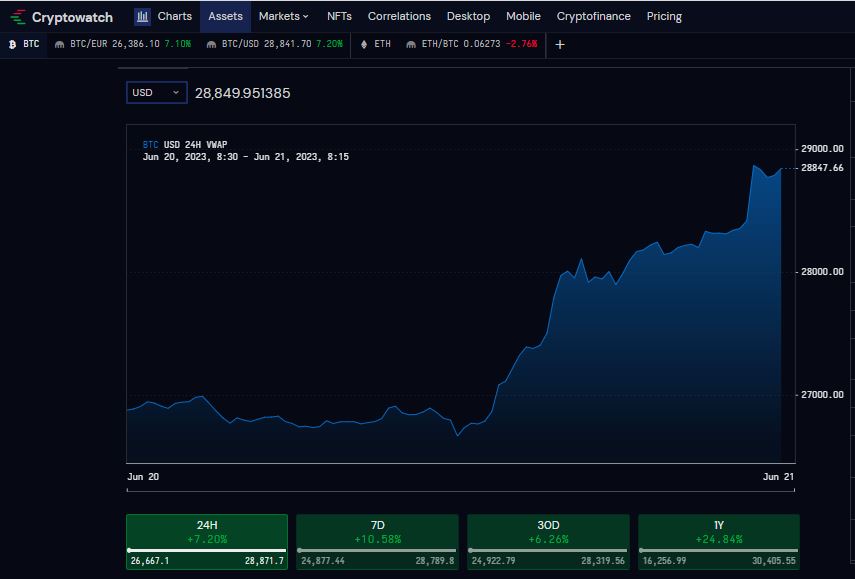855x579 pixels.
Task: Open the Correlations menu item
Action: pyautogui.click(x=399, y=16)
